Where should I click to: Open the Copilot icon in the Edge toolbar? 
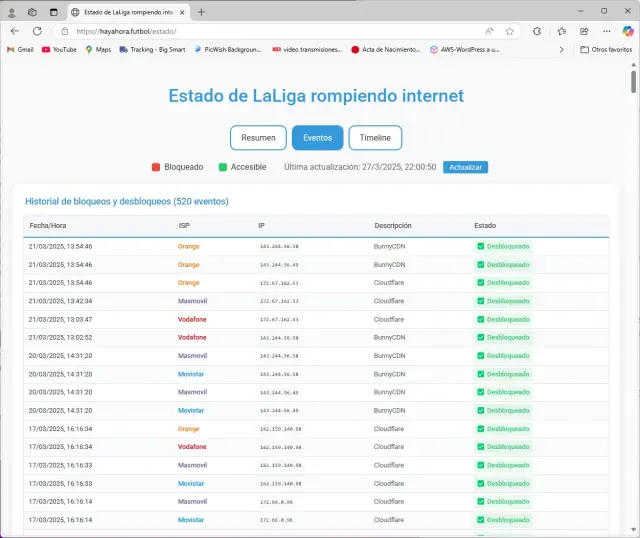point(626,31)
